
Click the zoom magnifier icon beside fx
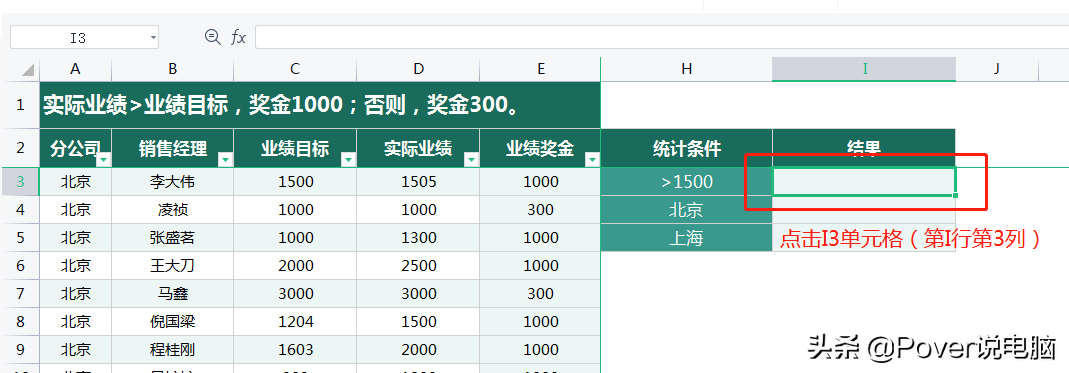tap(213, 37)
